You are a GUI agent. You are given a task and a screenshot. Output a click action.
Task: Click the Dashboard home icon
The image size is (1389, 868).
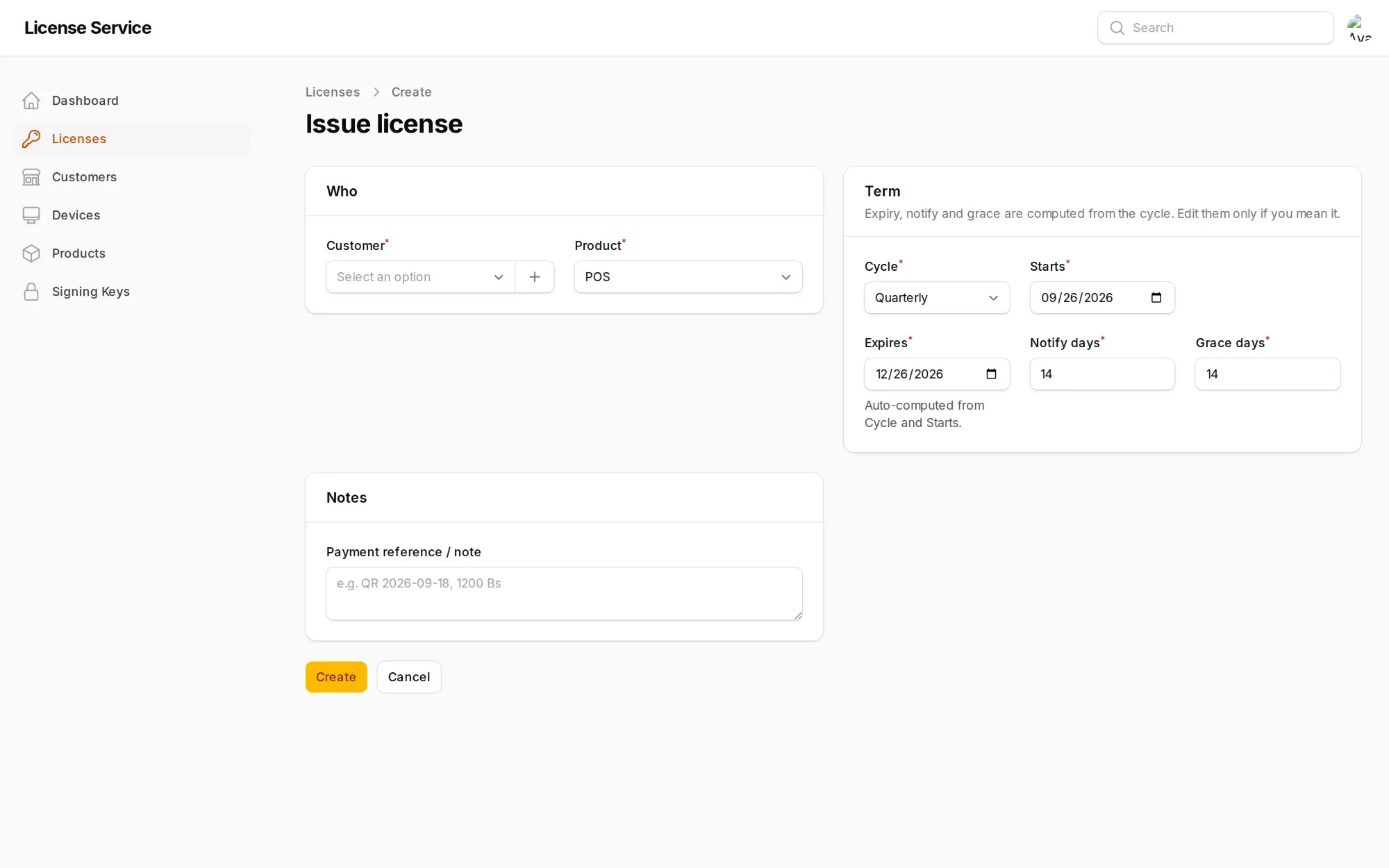tap(31, 101)
